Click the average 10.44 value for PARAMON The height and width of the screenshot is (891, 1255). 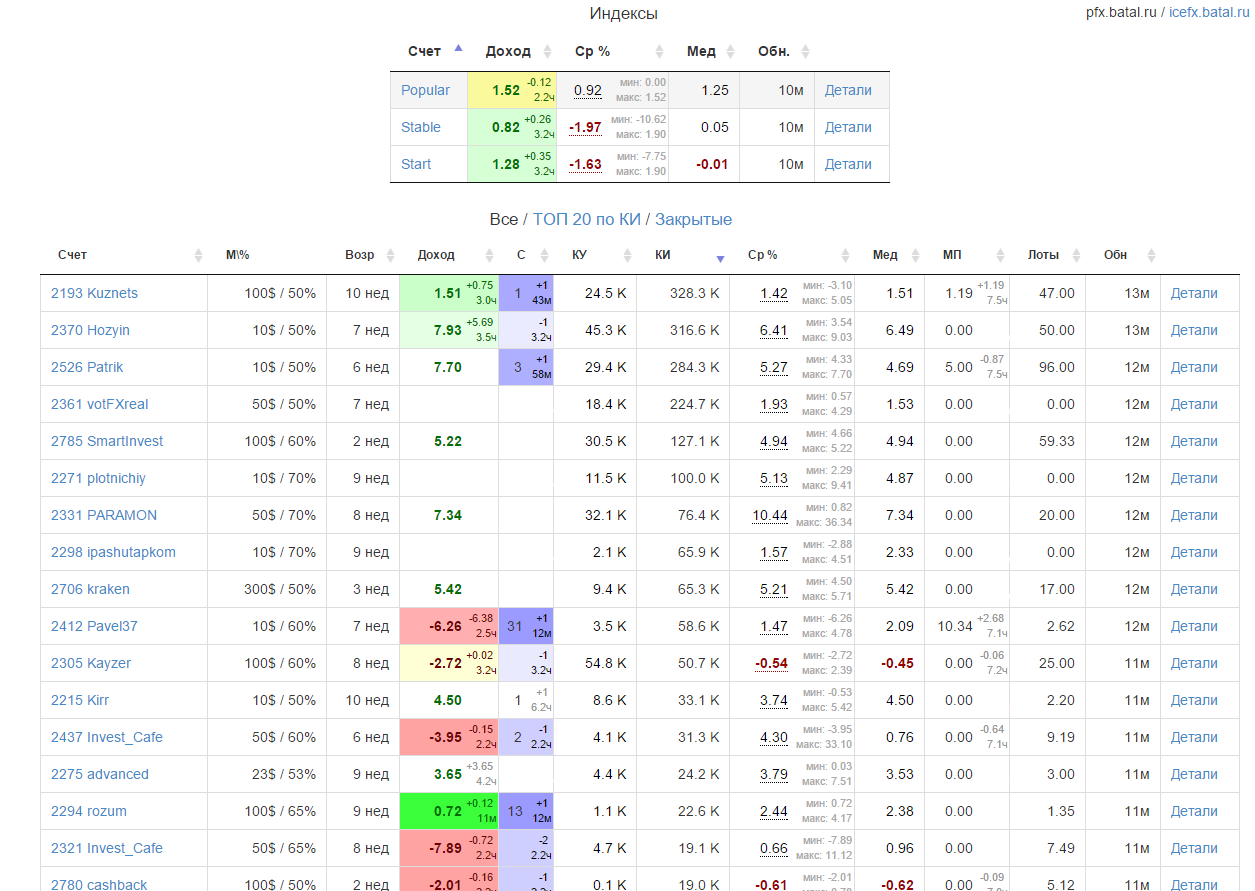point(770,515)
